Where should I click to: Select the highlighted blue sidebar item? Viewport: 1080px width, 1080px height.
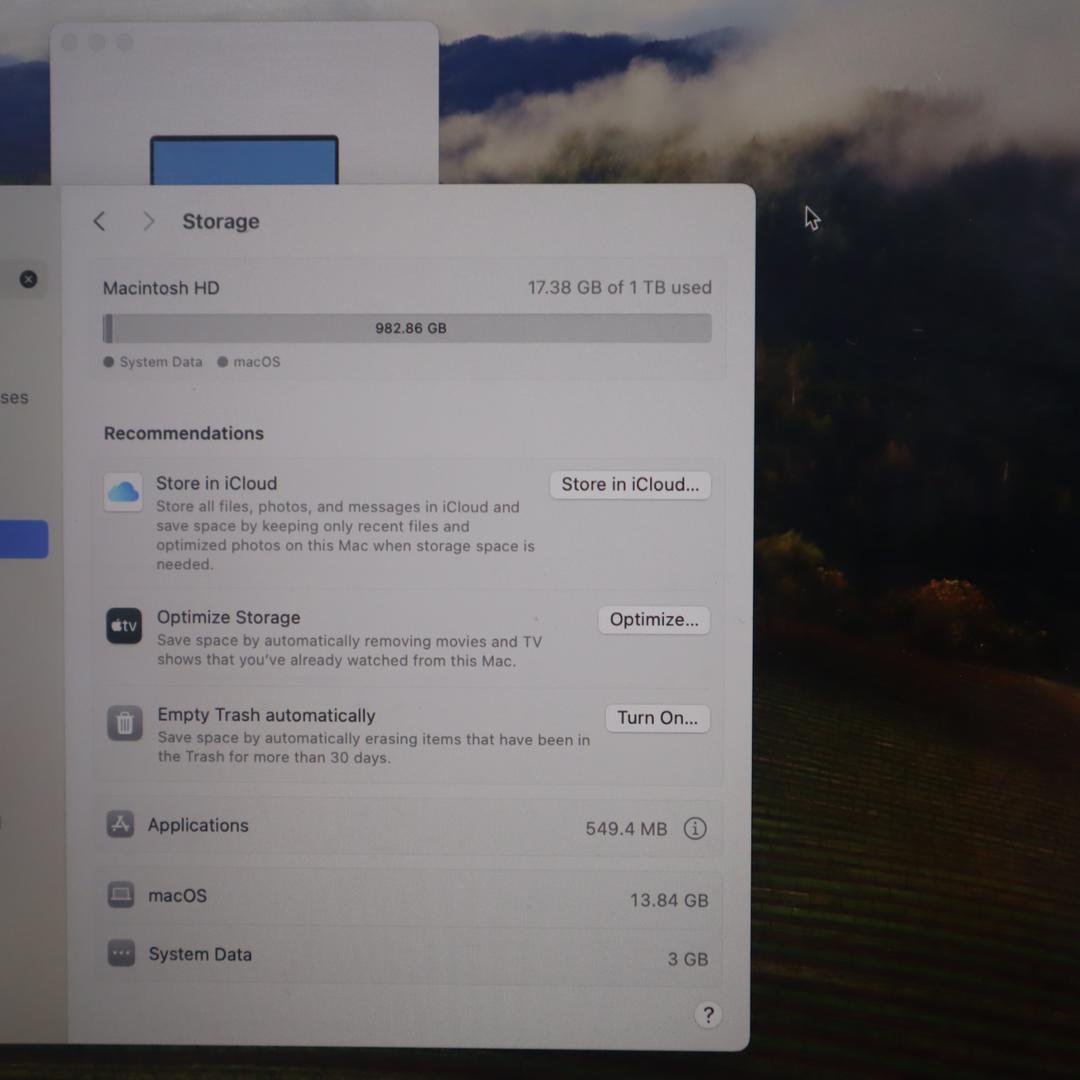coord(24,539)
